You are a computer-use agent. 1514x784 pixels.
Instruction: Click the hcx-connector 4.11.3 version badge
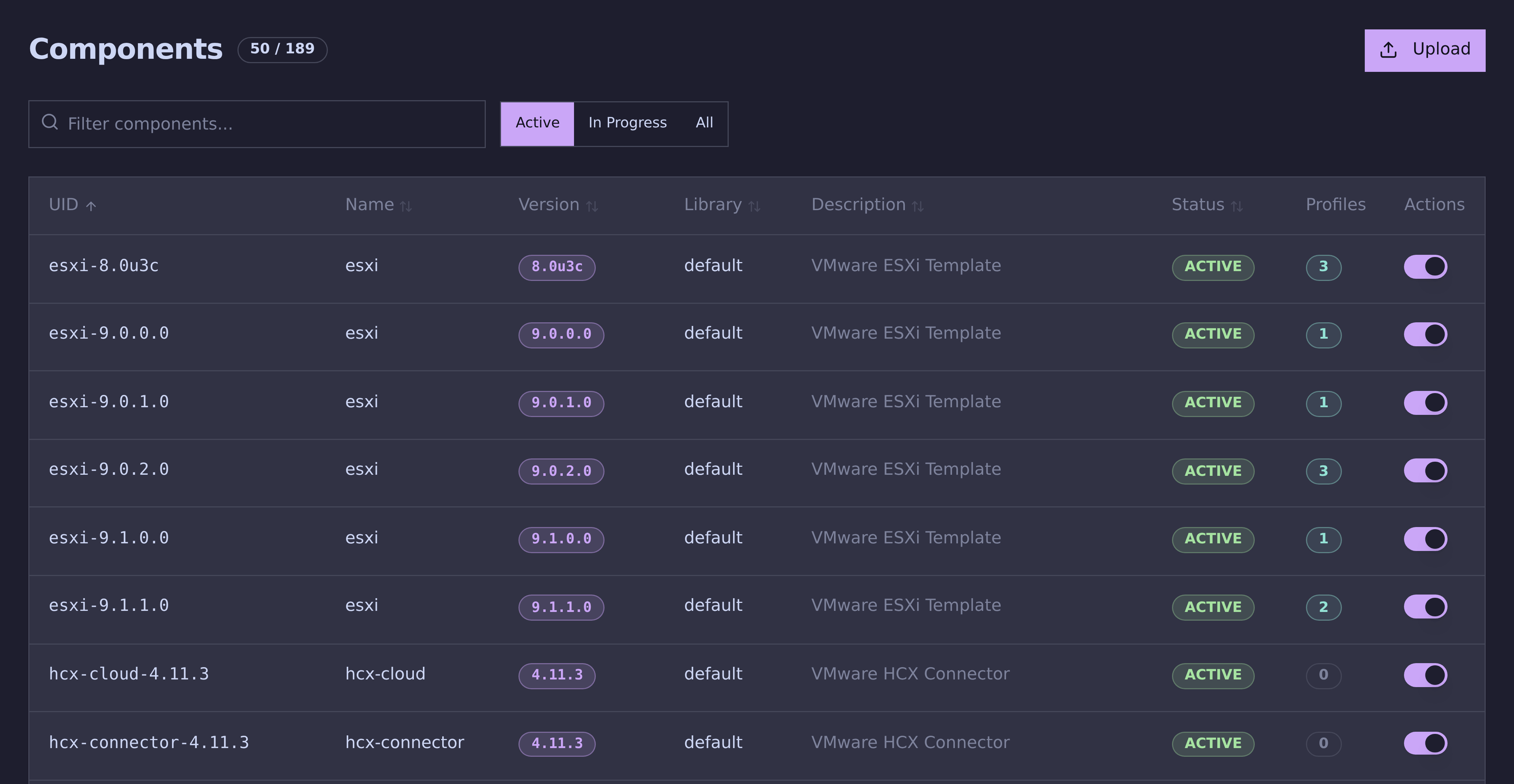click(557, 743)
